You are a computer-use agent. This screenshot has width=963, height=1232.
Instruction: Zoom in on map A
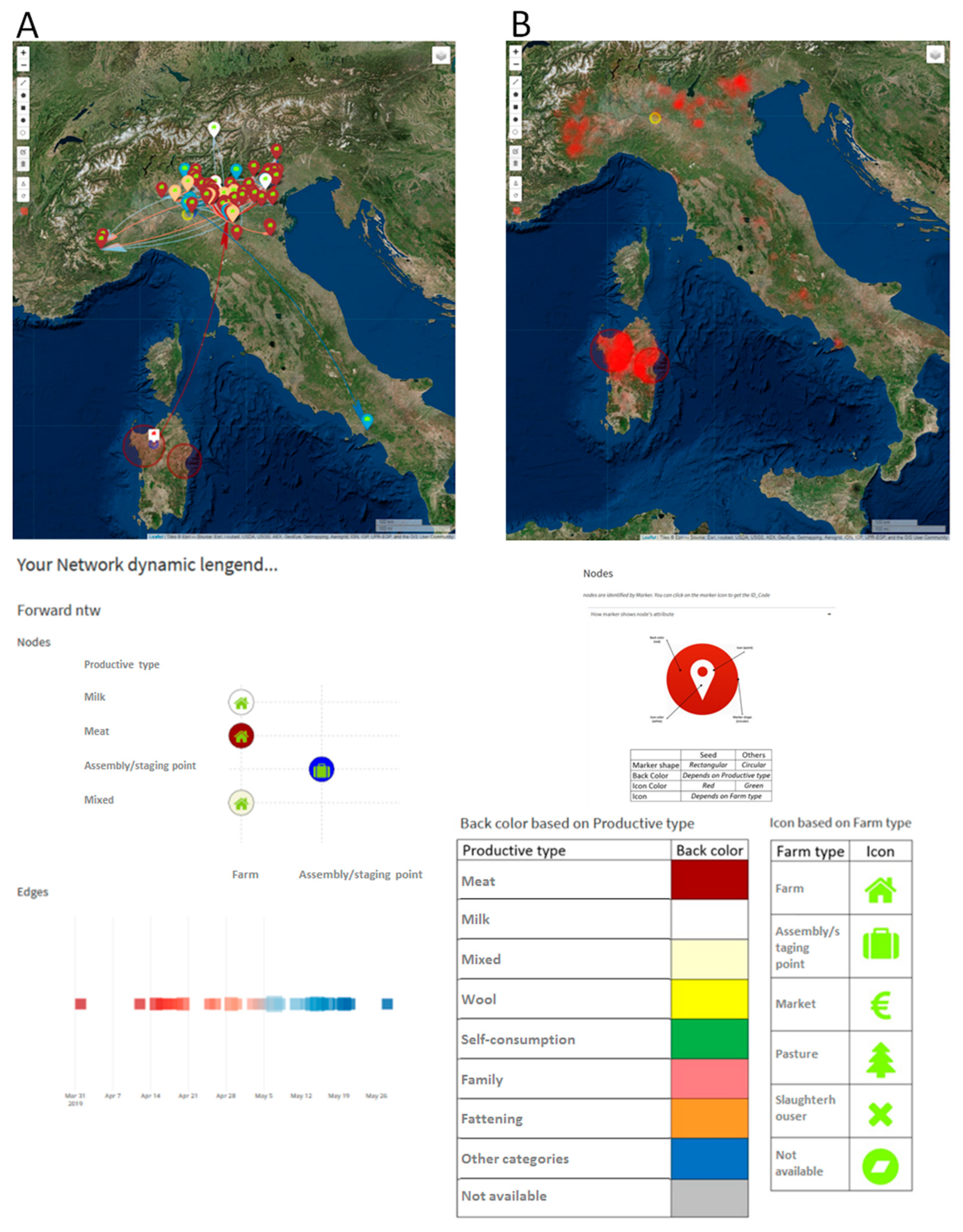click(23, 53)
